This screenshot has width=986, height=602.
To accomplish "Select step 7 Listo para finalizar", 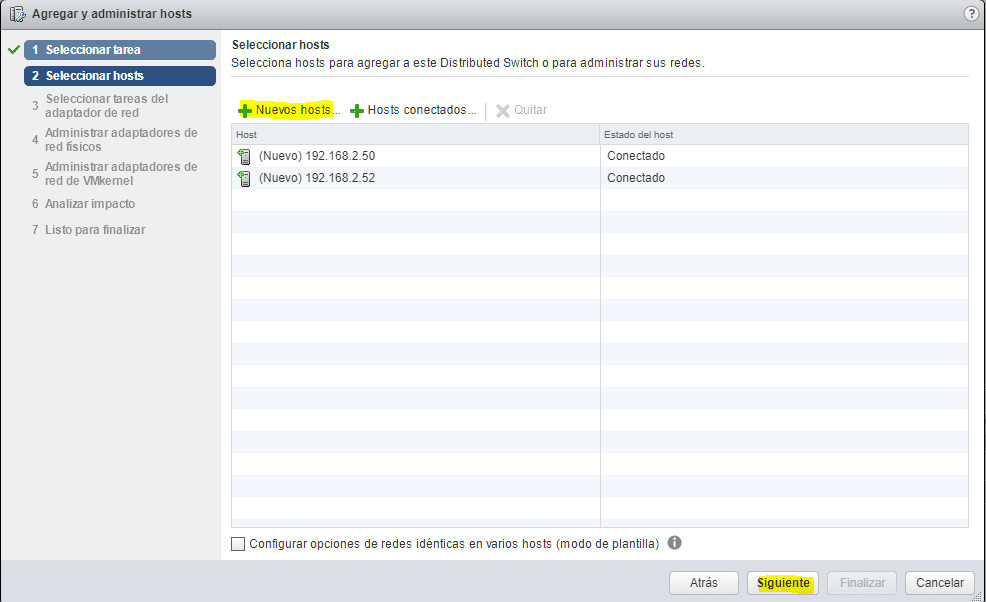I will pos(95,230).
